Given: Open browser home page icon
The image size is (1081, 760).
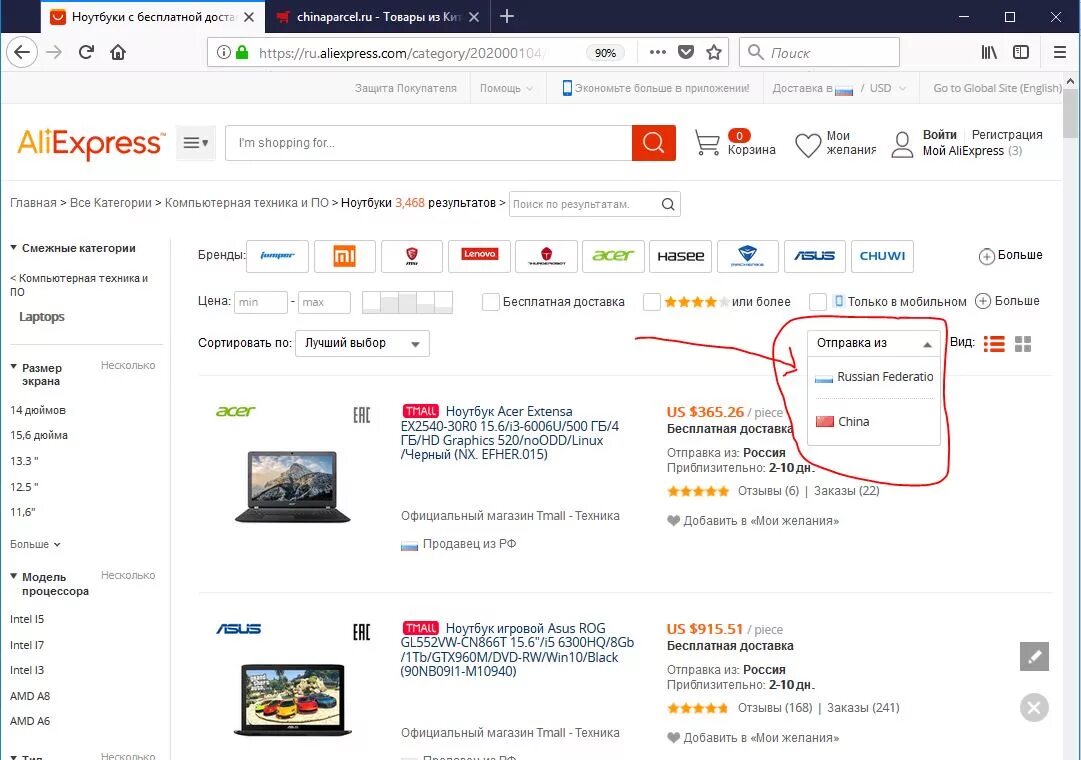Looking at the screenshot, I should [x=118, y=52].
